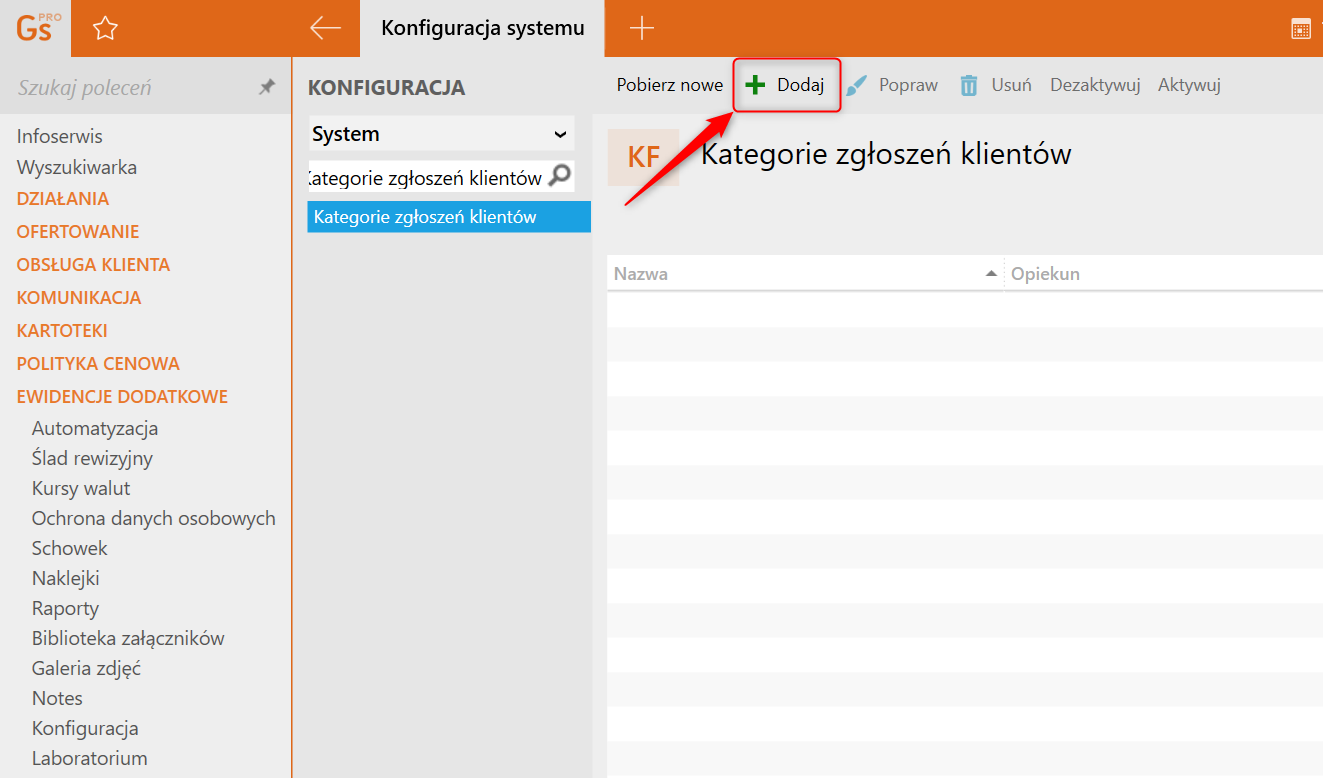The height and width of the screenshot is (778, 1323).
Task: Click the KF category badge
Action: 643,157
